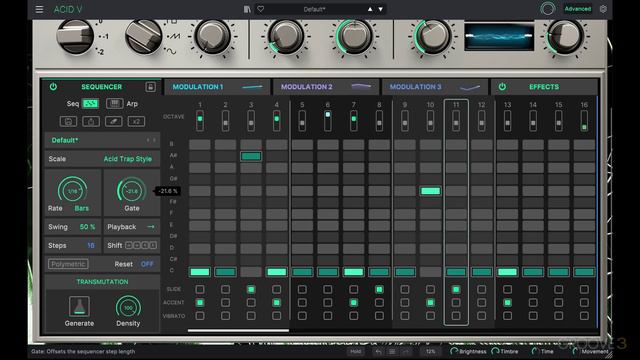Click the Density knob
Viewport: 640px width, 360px height.
128,307
